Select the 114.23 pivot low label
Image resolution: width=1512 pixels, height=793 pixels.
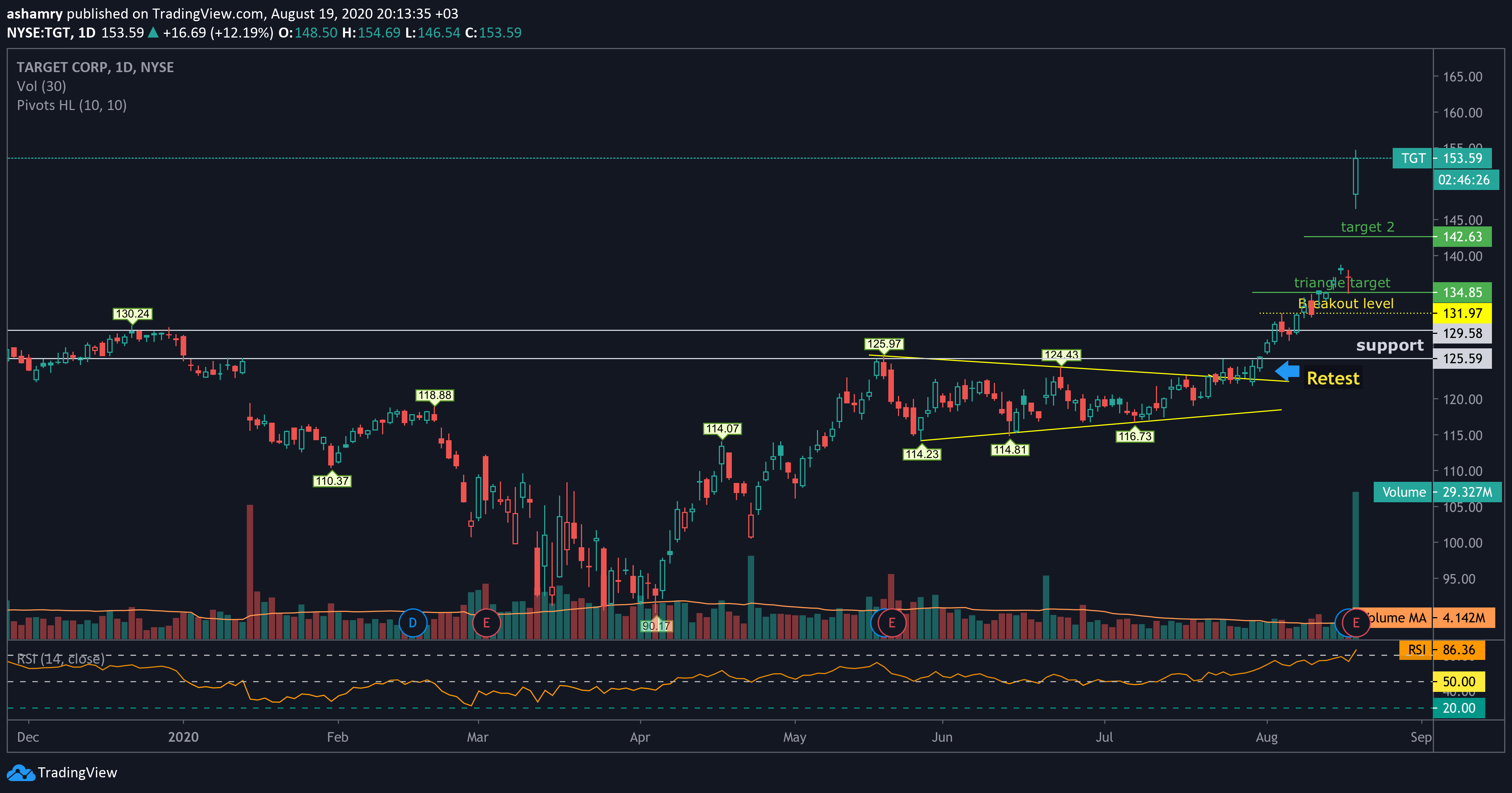(922, 454)
